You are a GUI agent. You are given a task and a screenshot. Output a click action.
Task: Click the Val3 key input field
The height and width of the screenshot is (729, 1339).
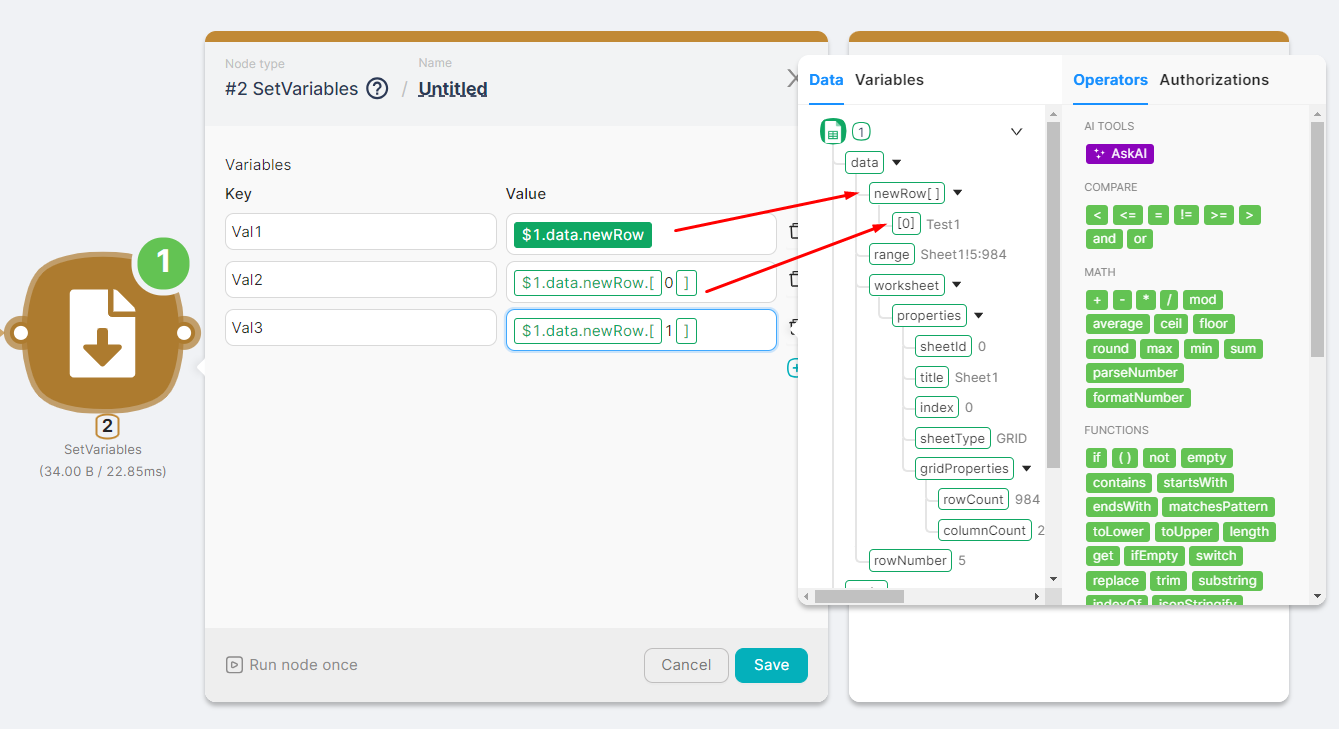pyautogui.click(x=361, y=328)
